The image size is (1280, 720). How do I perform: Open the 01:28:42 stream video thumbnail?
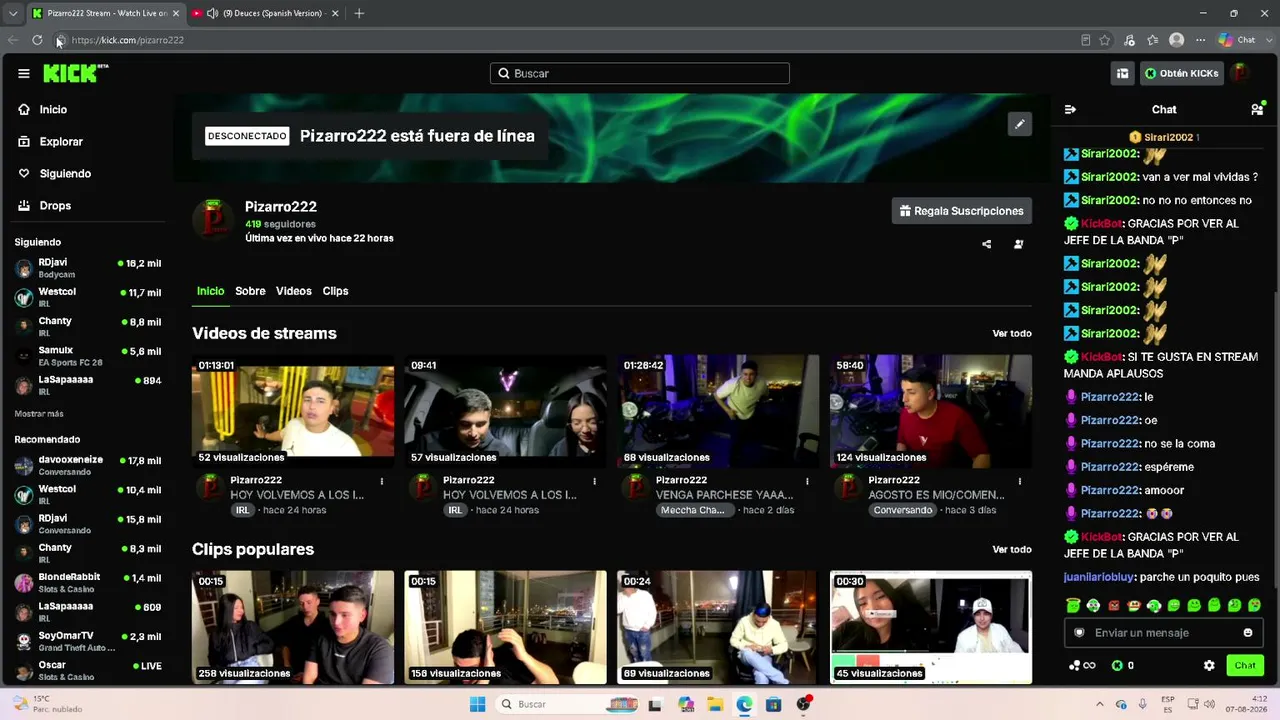718,411
